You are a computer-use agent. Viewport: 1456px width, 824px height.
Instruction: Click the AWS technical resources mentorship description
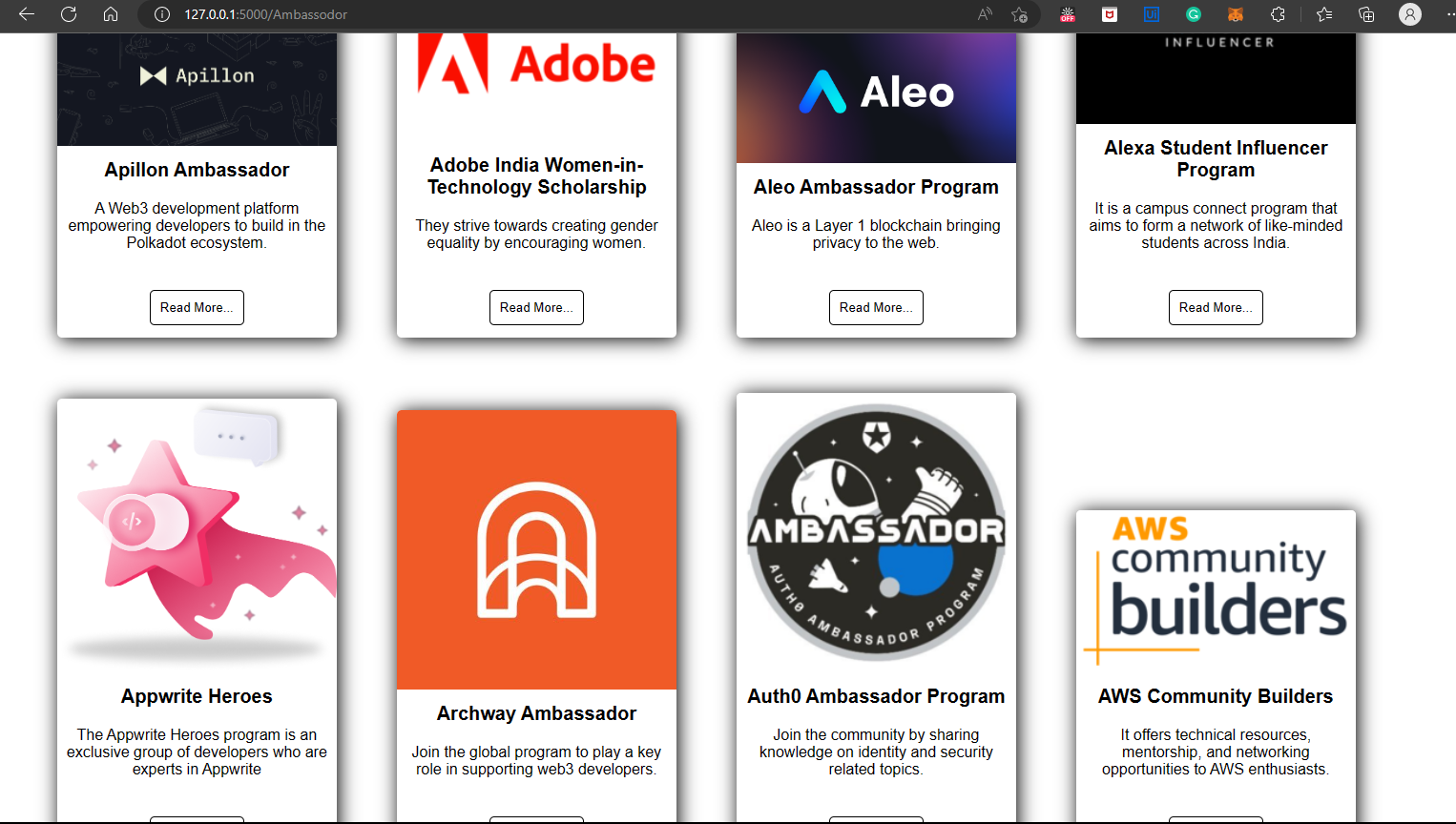[x=1216, y=752]
